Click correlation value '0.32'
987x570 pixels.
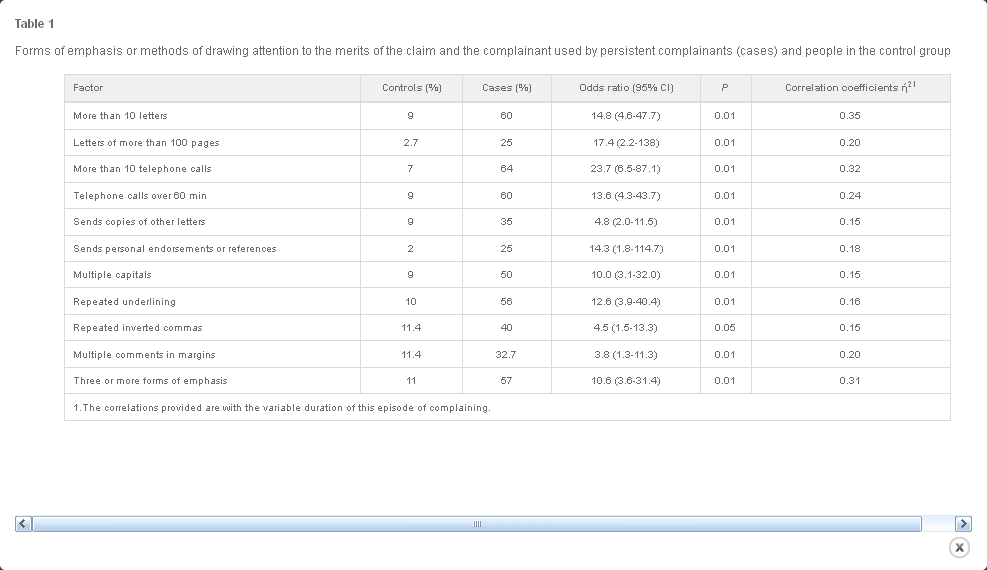click(x=850, y=169)
